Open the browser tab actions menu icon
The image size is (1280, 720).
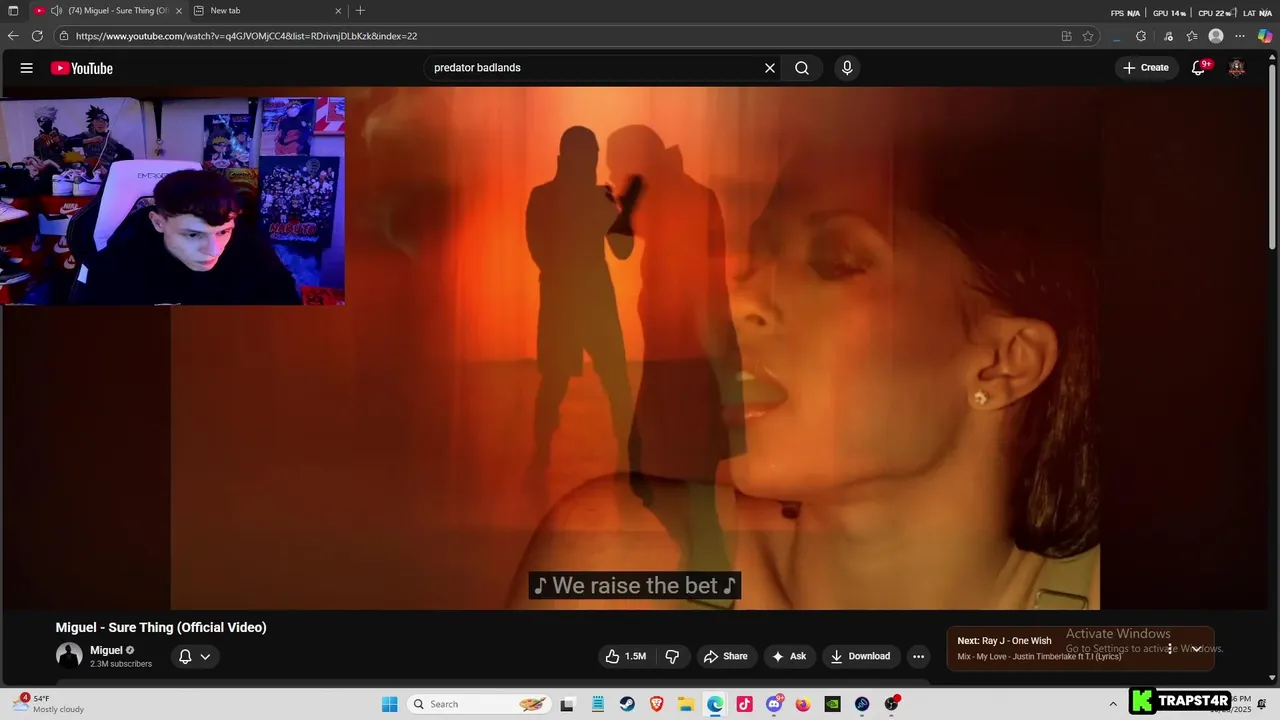pyautogui.click(x=13, y=11)
